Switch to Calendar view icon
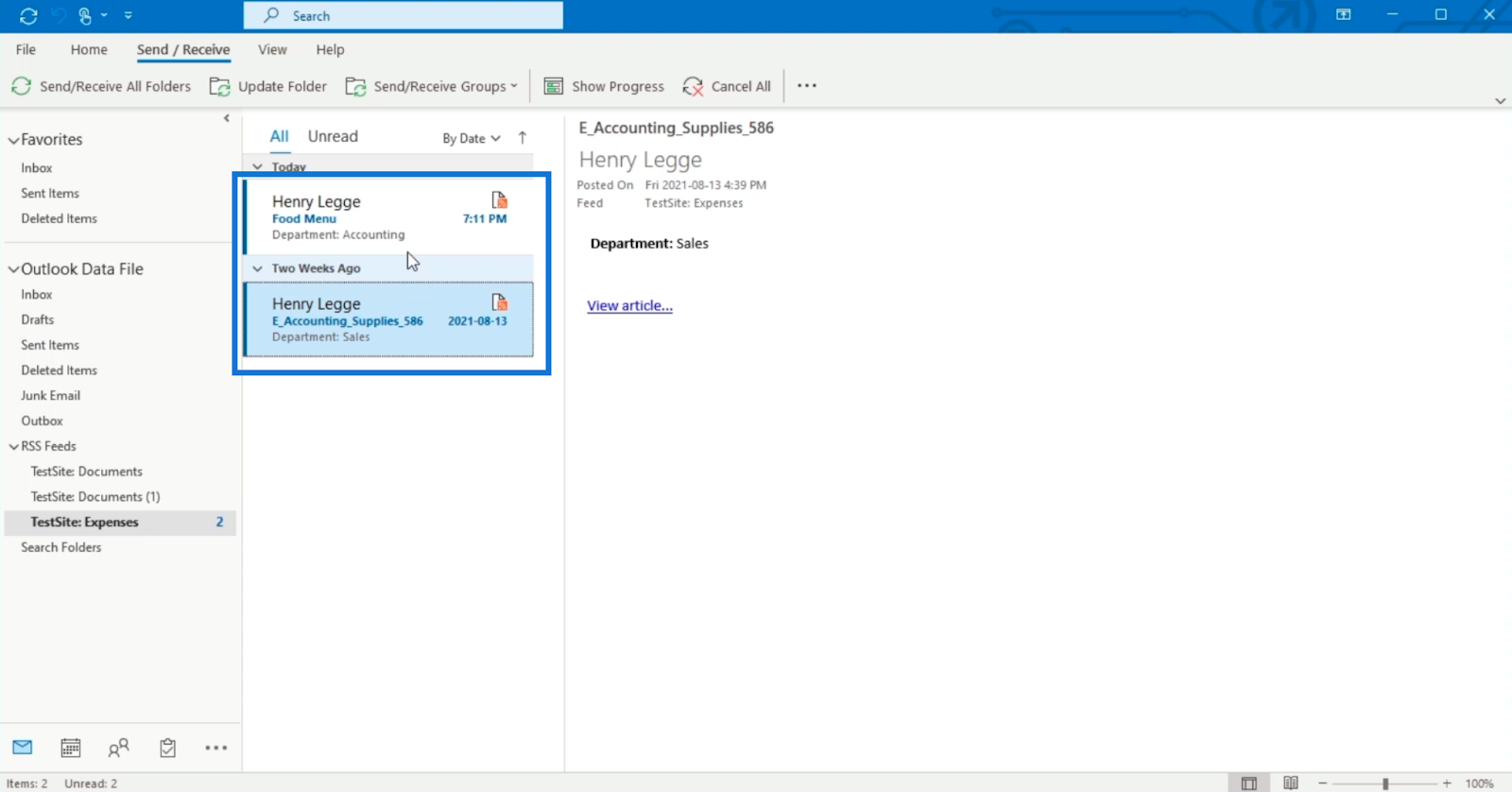Viewport: 1512px width, 792px height. [x=71, y=748]
